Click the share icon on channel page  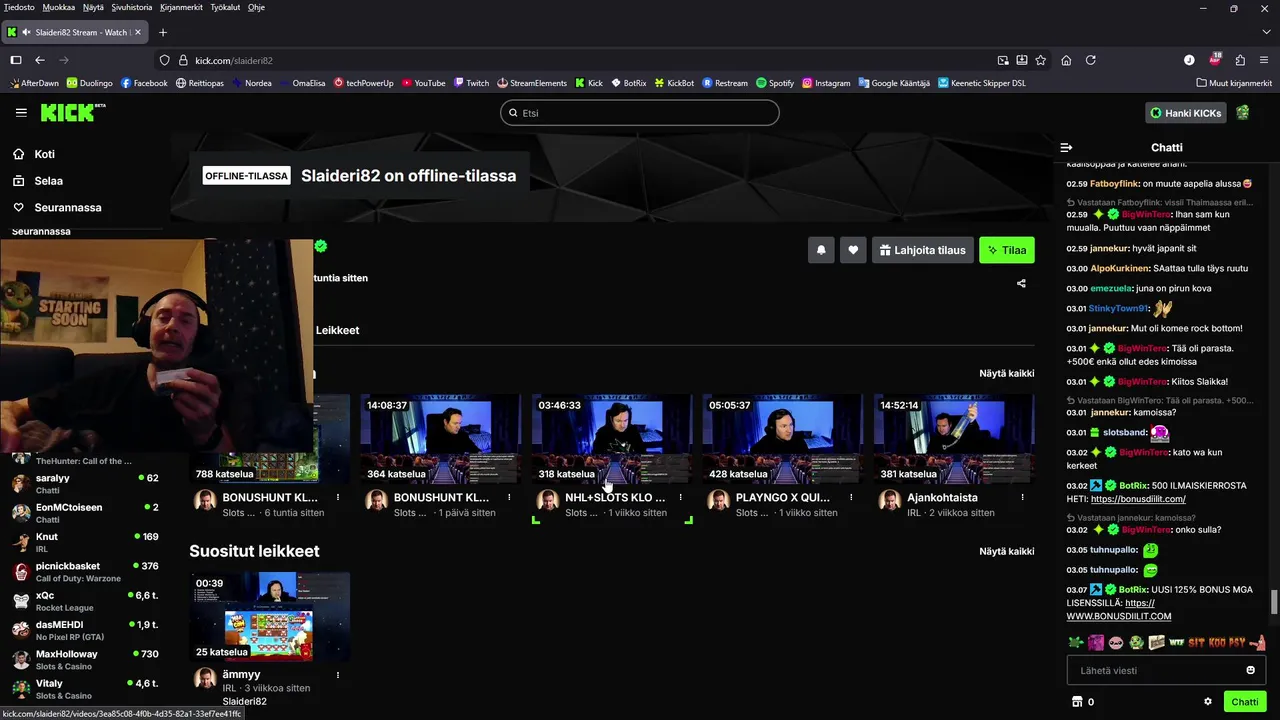(x=1021, y=283)
